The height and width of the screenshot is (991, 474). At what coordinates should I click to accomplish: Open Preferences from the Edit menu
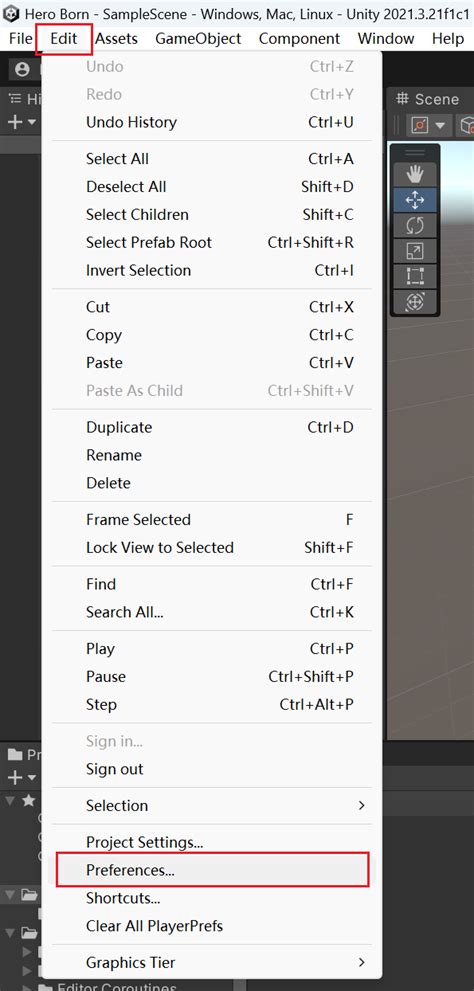click(x=211, y=870)
